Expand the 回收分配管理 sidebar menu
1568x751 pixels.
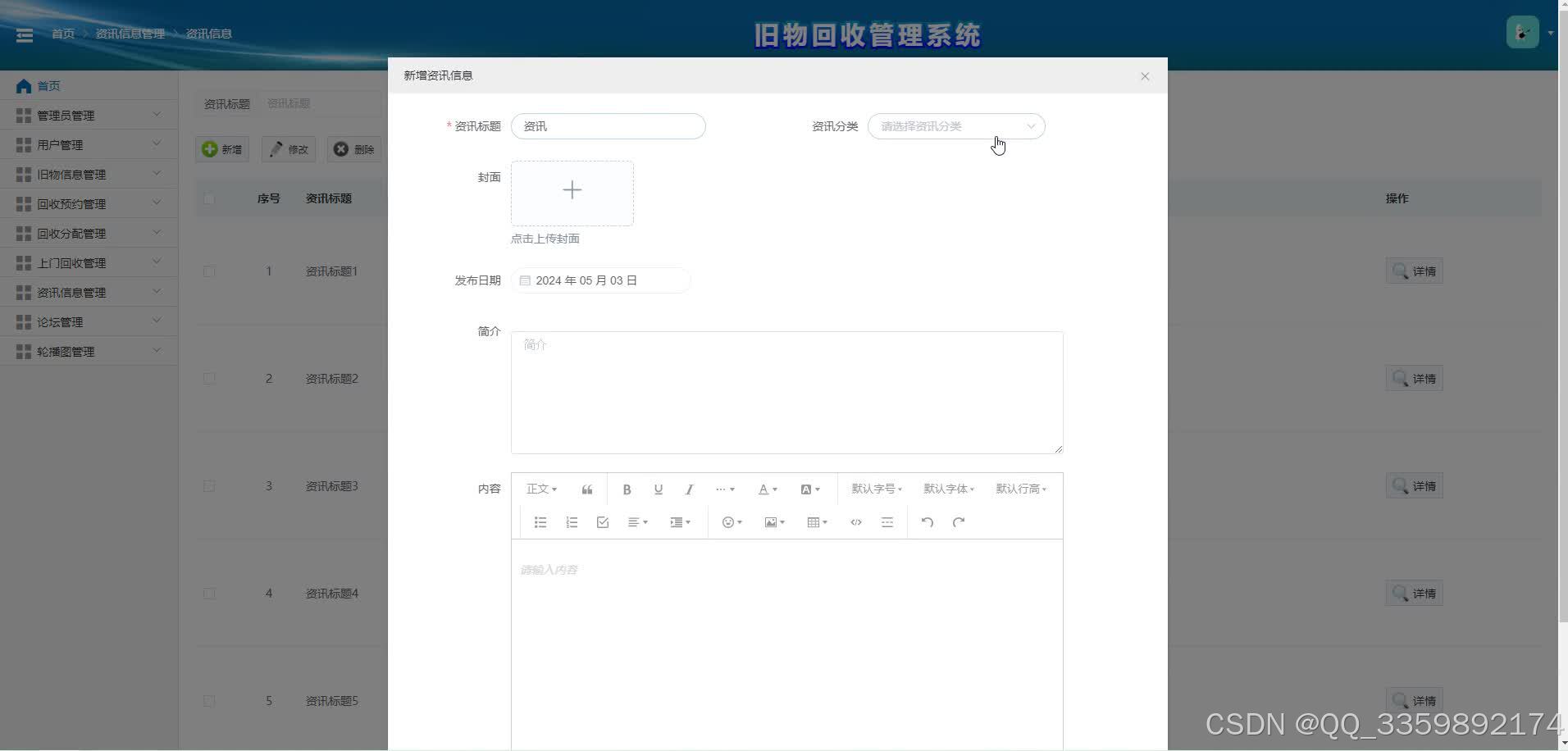point(89,234)
